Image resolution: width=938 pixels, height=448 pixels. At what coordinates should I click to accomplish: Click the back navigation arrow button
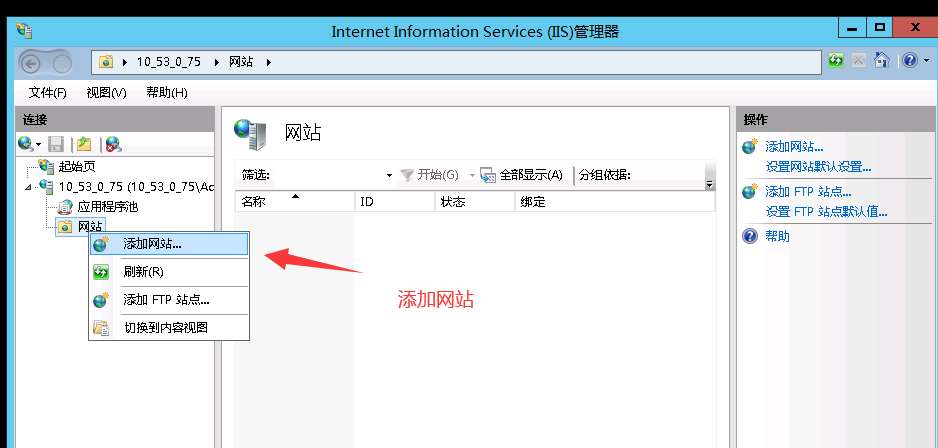point(31,62)
